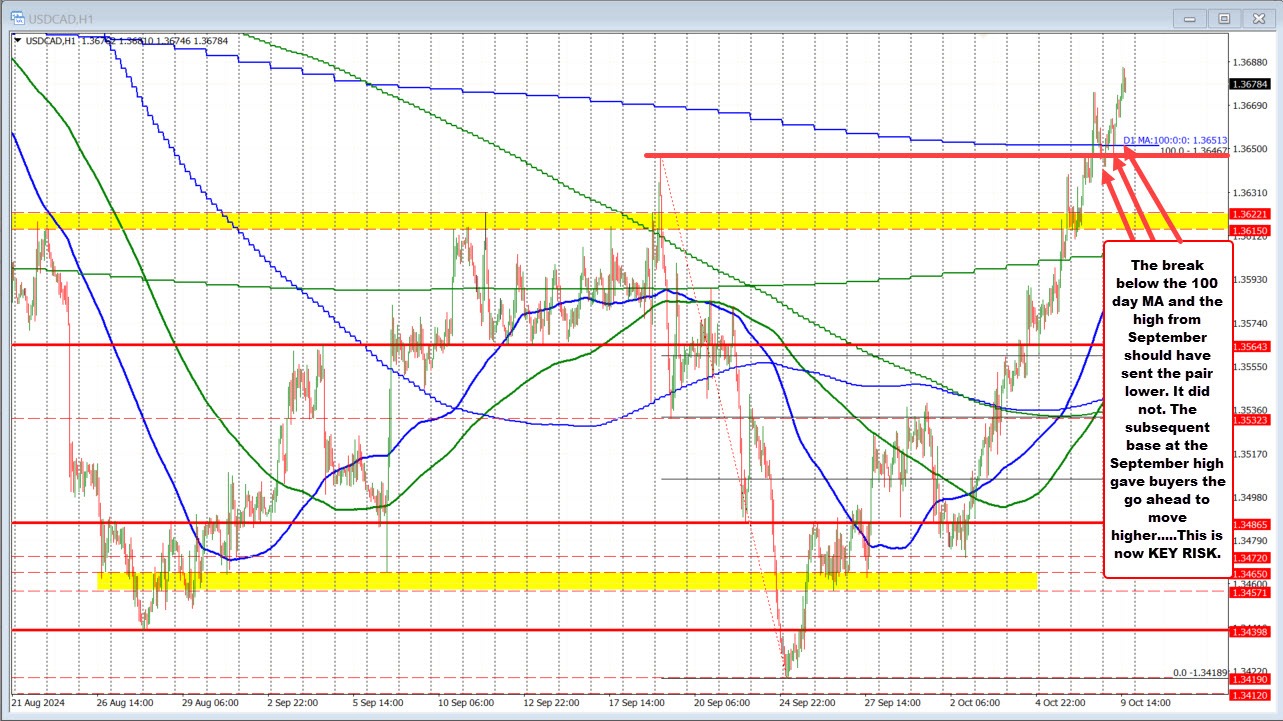
Task: Click the 1.34571 red axis marker
Action: 1251,592
